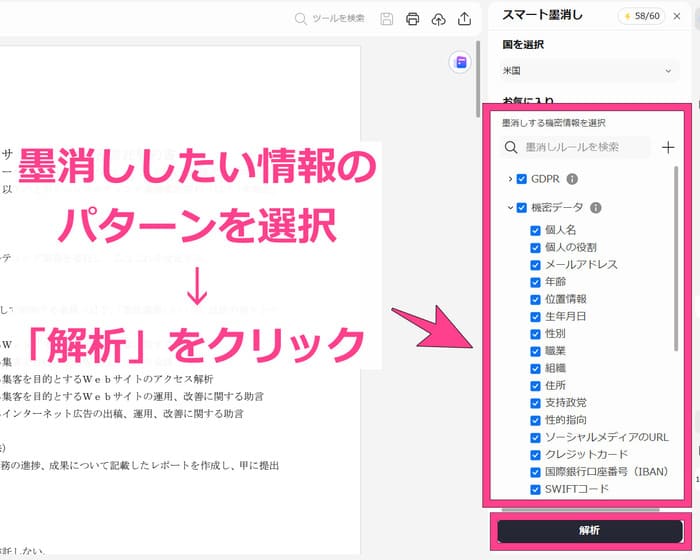The image size is (700, 560).
Task: Uncheck the 性別 checkbox
Action: click(x=535, y=334)
